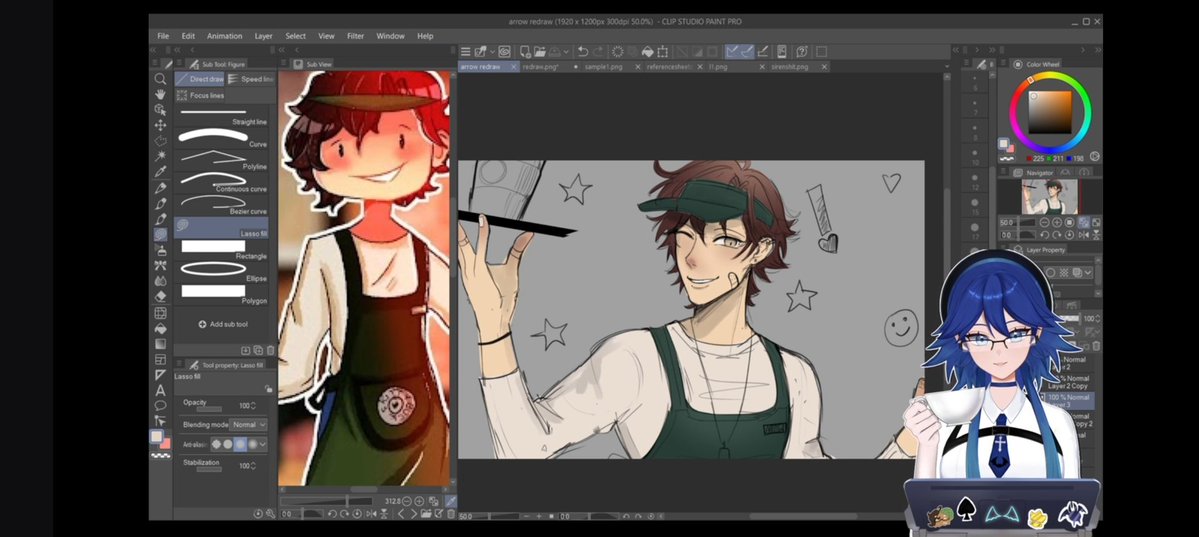The image size is (1199, 537).
Task: Select the Direct draw sub tool group
Action: [x=200, y=79]
